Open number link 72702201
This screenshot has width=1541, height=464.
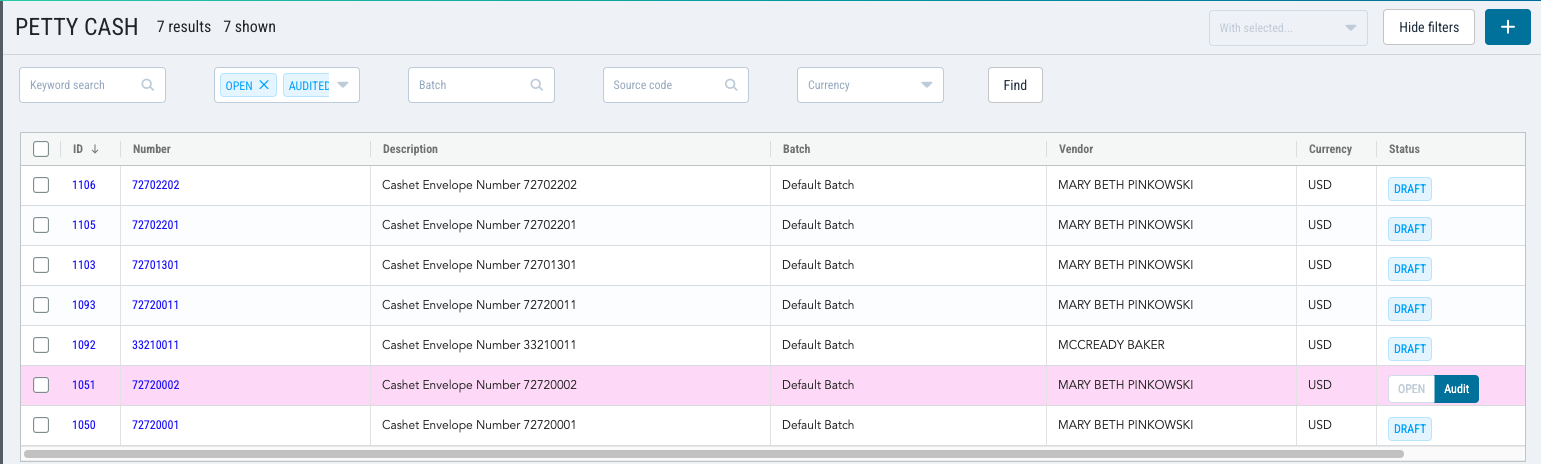[x=156, y=225]
